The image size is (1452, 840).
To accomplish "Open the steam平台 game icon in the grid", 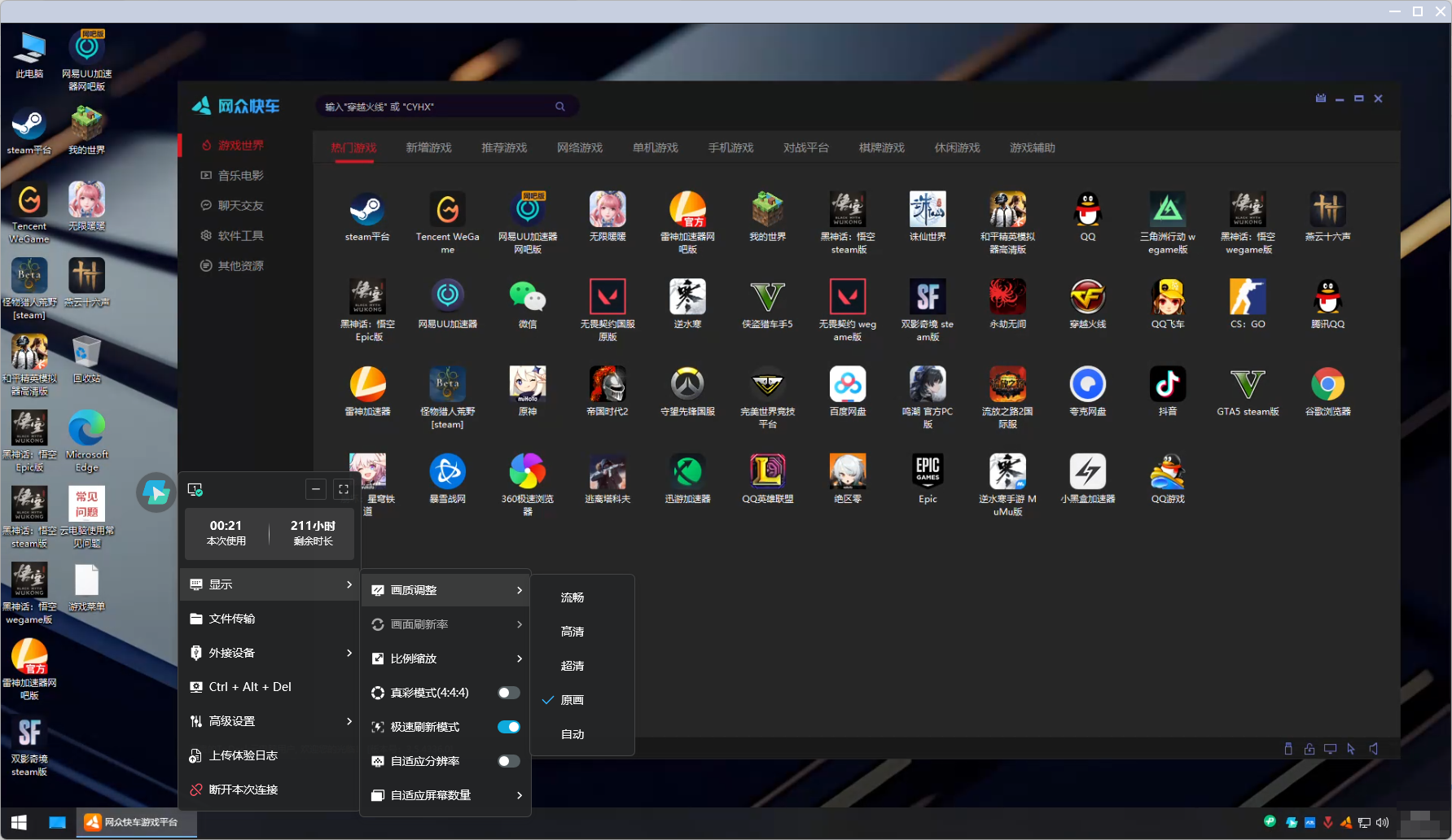I will [x=367, y=217].
